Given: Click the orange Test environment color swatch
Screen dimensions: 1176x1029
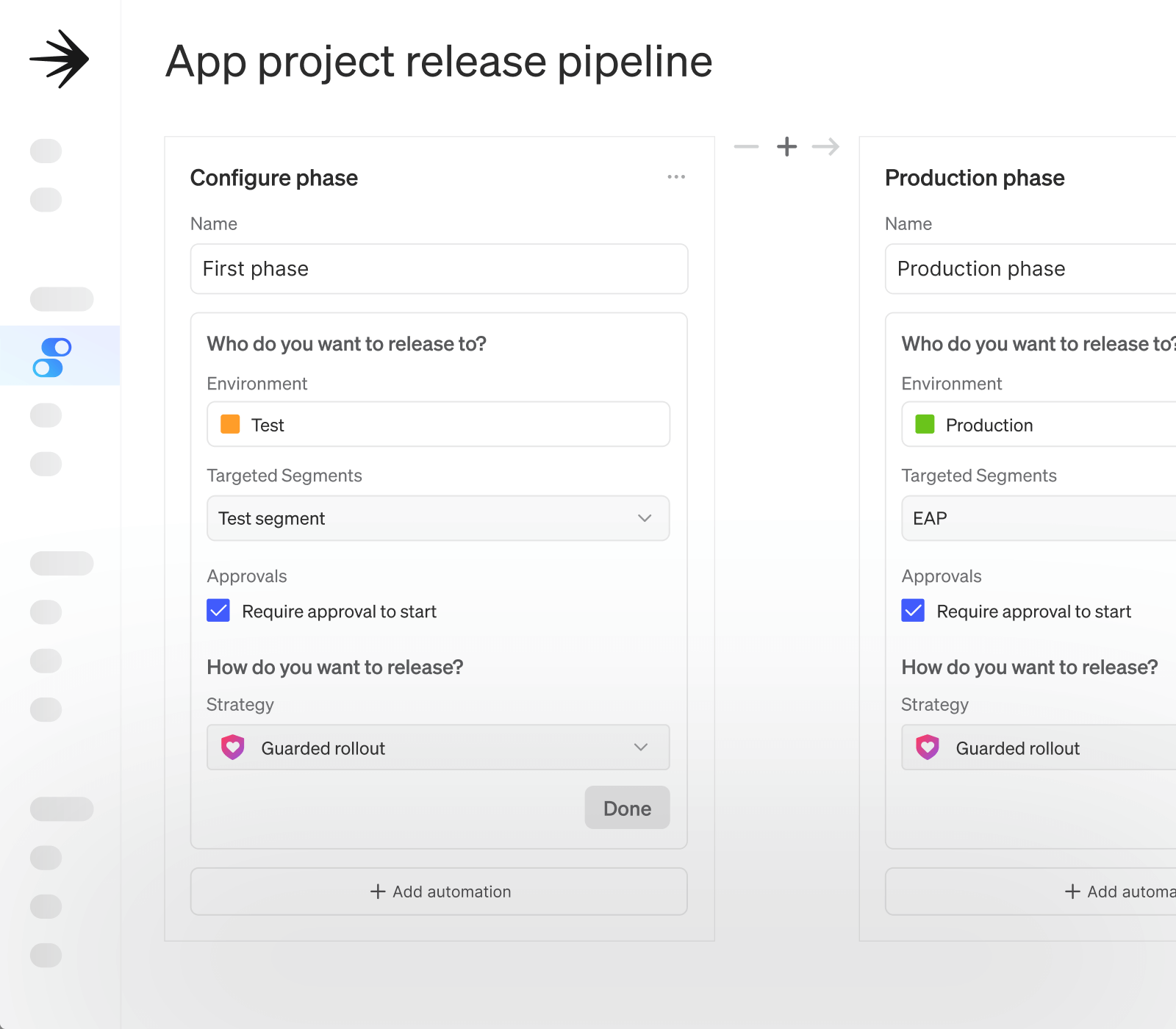Looking at the screenshot, I should [x=230, y=424].
